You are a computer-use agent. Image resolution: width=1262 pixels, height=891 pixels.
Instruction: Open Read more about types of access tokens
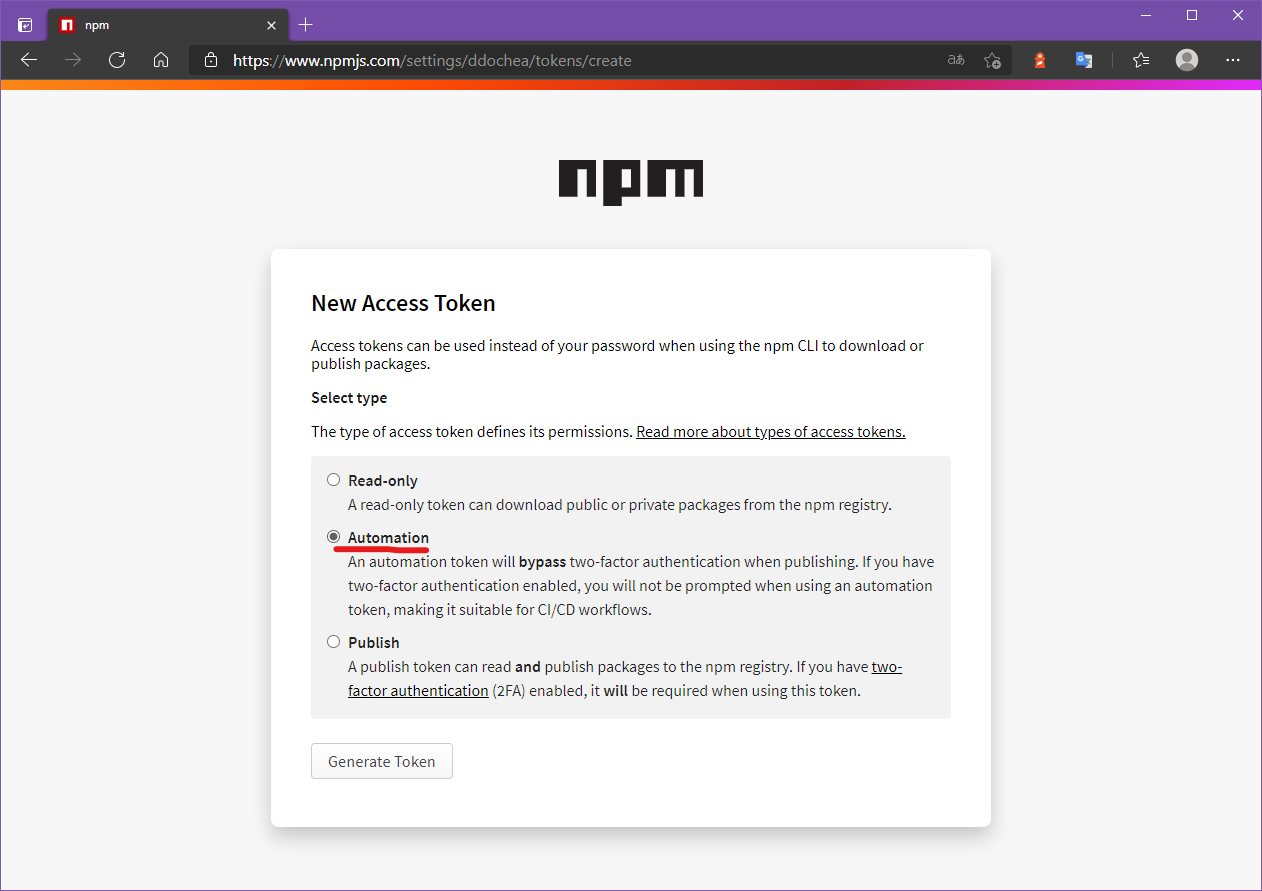click(x=771, y=432)
